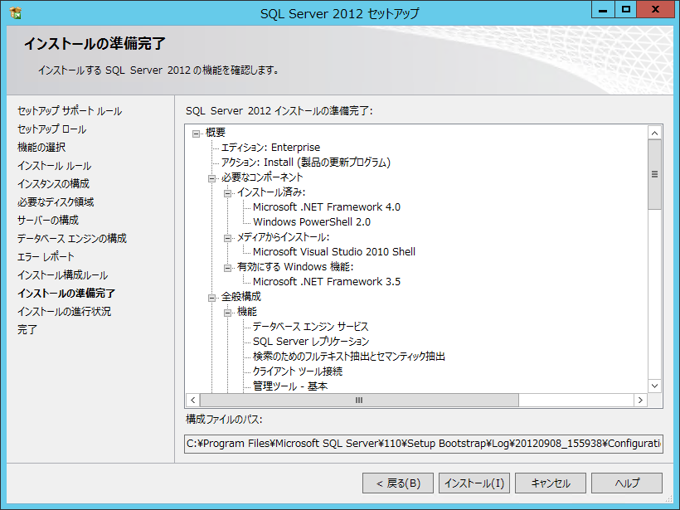Viewport: 680px width, 510px height.
Task: Collapse the 必要なコンポーネント node
Action: [212, 178]
